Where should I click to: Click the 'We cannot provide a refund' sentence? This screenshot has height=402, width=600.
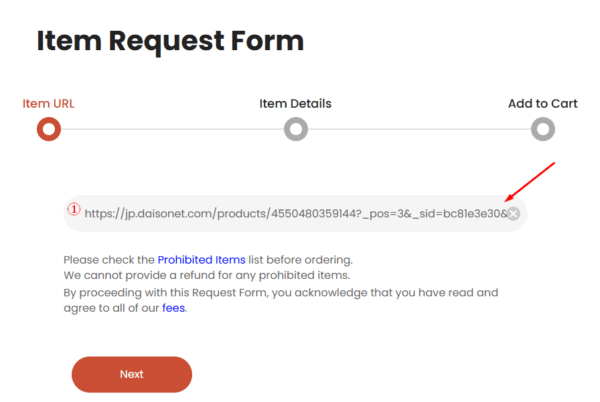tap(205, 275)
